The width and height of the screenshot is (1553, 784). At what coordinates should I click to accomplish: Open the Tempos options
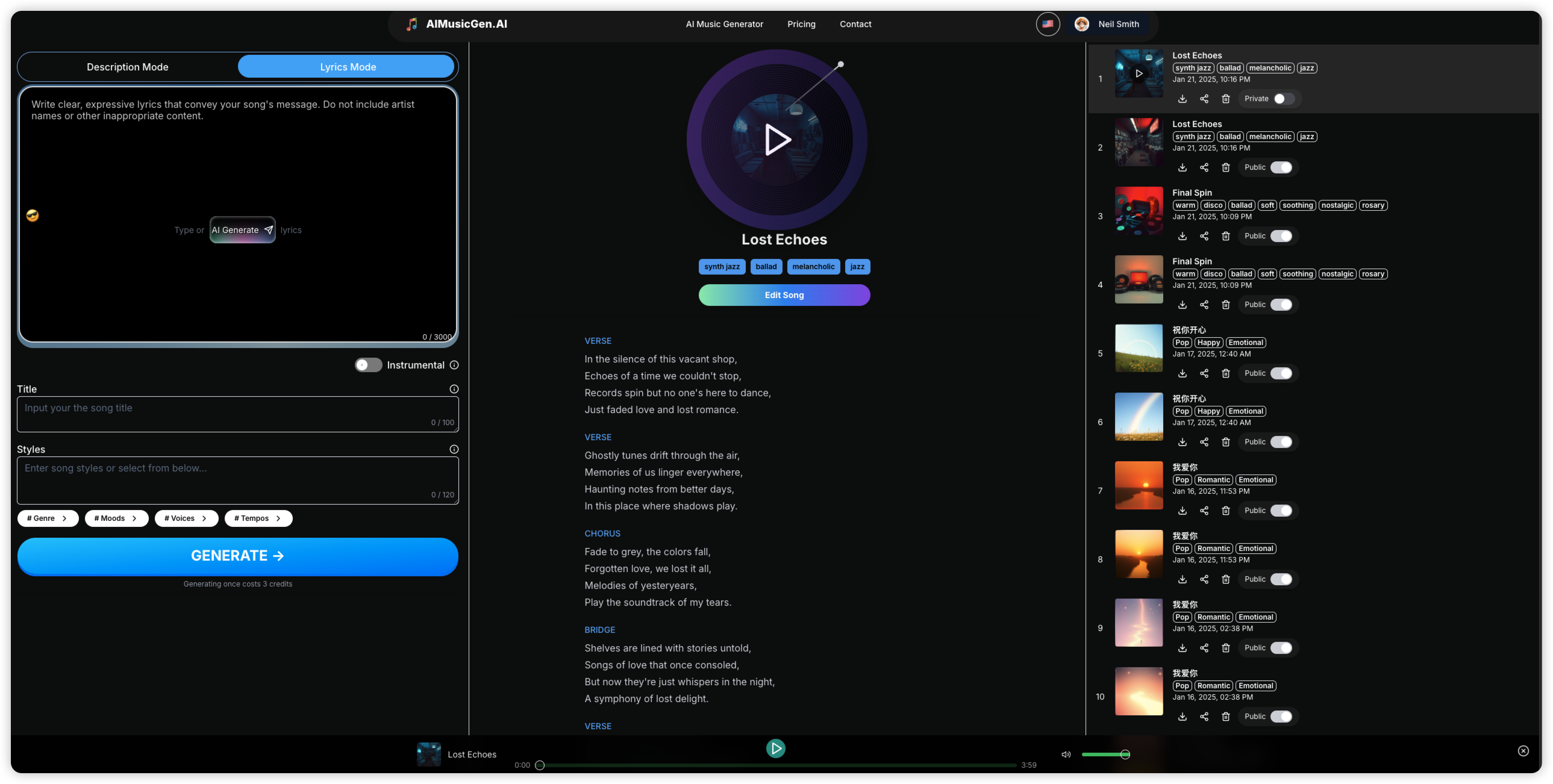click(x=257, y=518)
